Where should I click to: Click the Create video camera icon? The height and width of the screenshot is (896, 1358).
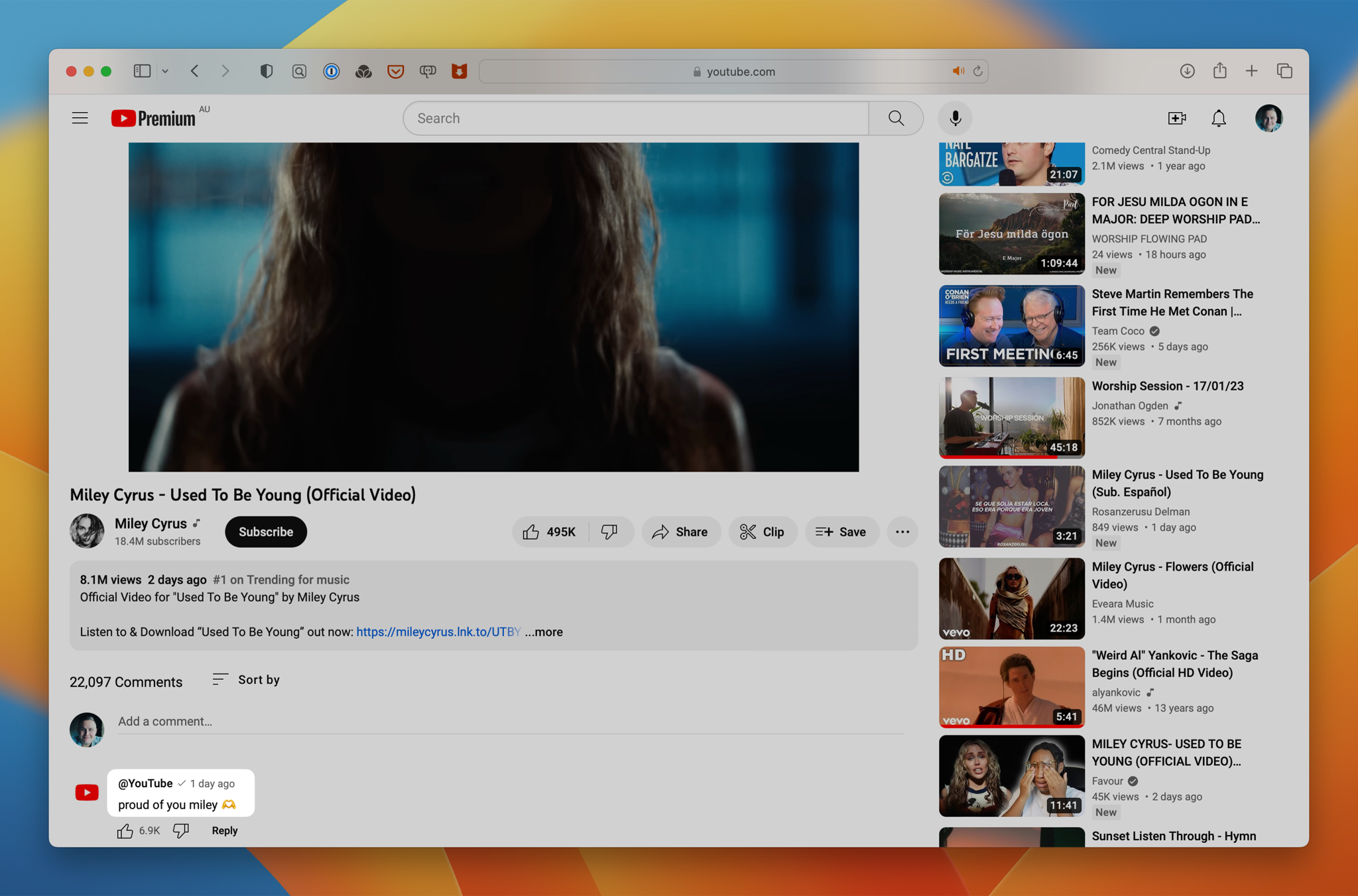point(1176,118)
